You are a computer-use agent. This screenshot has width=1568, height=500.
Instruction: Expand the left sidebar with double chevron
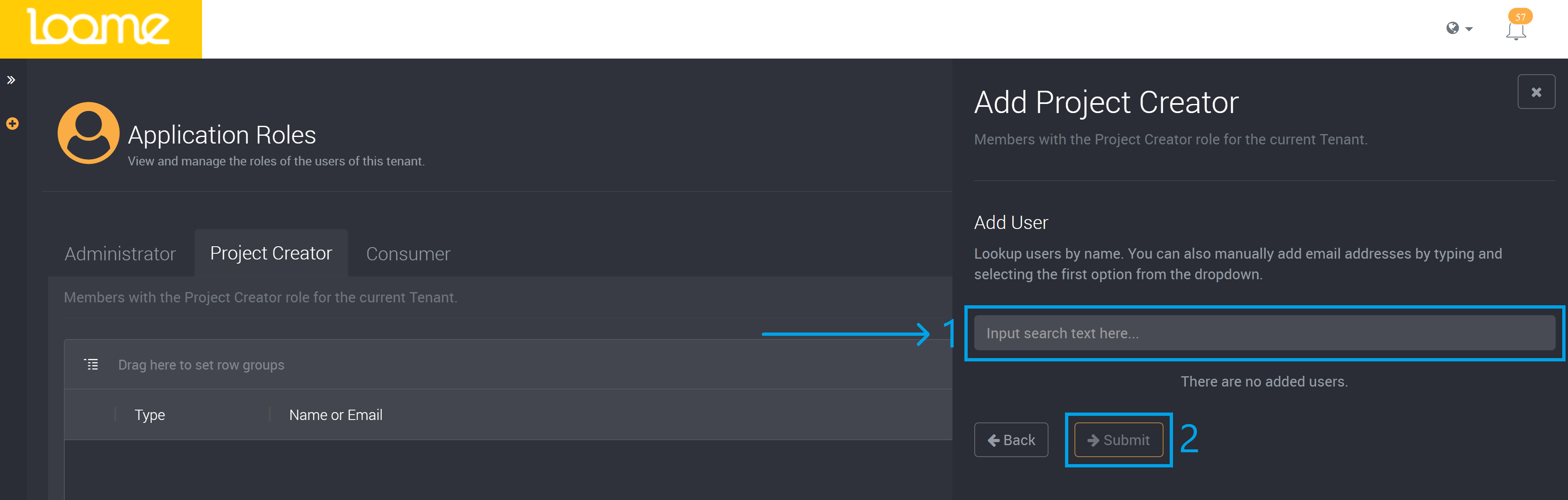click(11, 80)
